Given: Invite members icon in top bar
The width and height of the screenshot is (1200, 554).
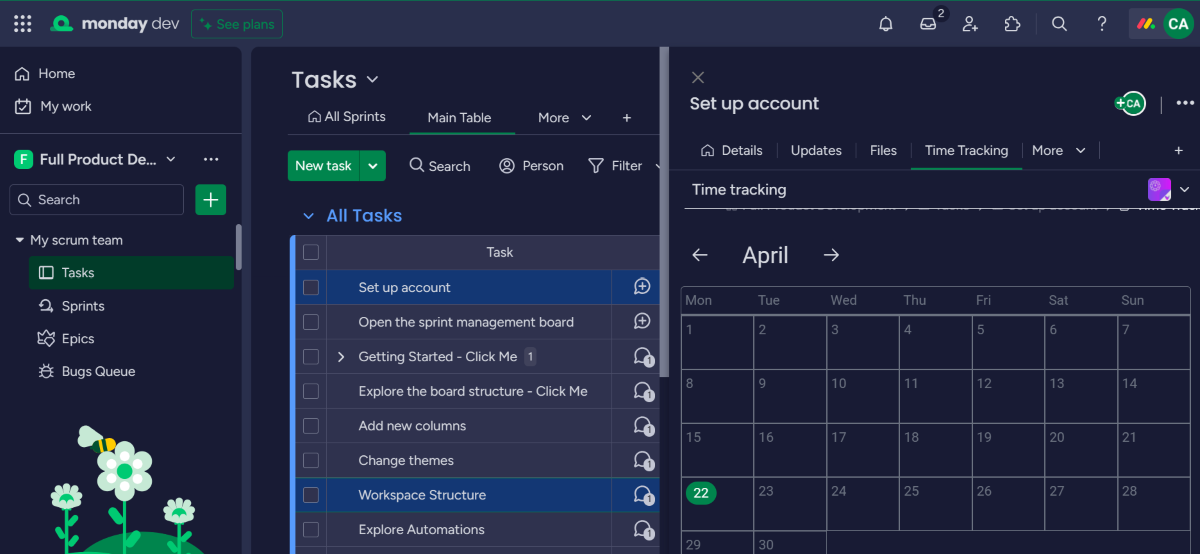Looking at the screenshot, I should [x=970, y=24].
